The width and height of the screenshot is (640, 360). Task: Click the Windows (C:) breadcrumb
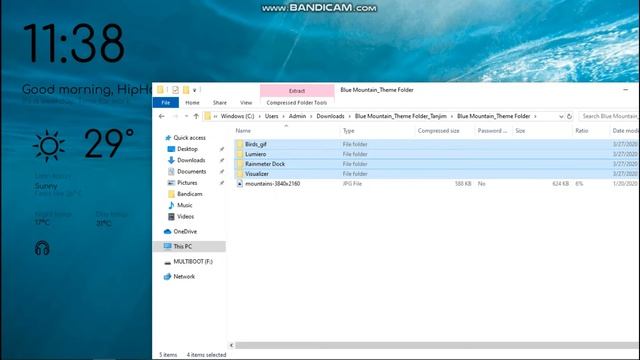[x=237, y=116]
